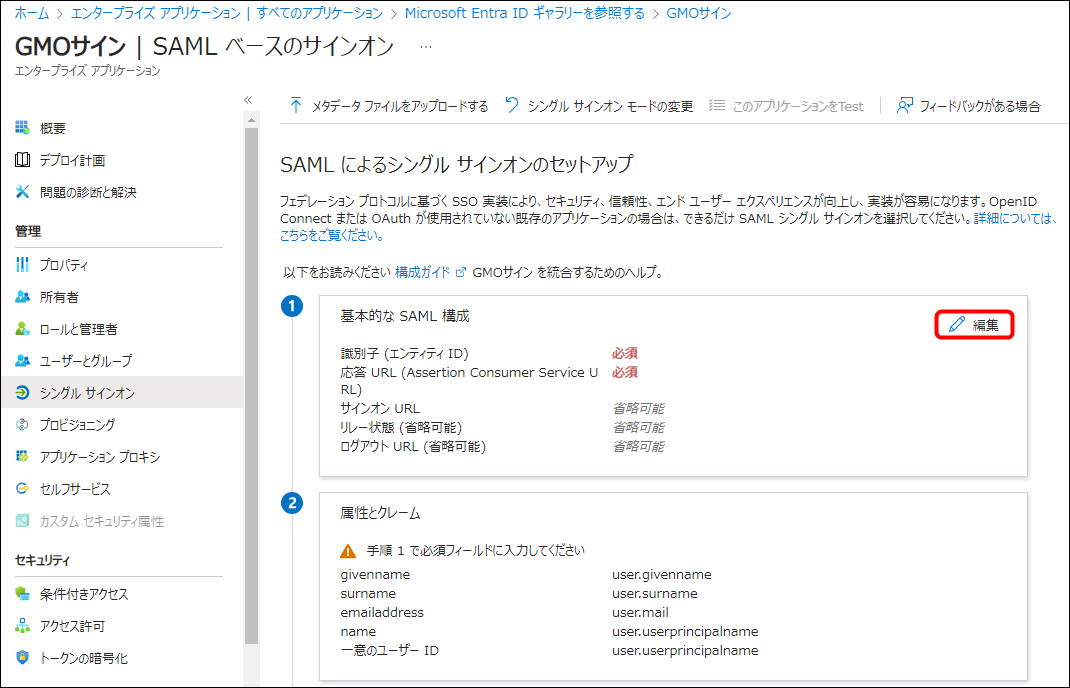This screenshot has height=688, width=1070.
Task: Click the プロビジョニング sync icon
Action: [x=23, y=425]
